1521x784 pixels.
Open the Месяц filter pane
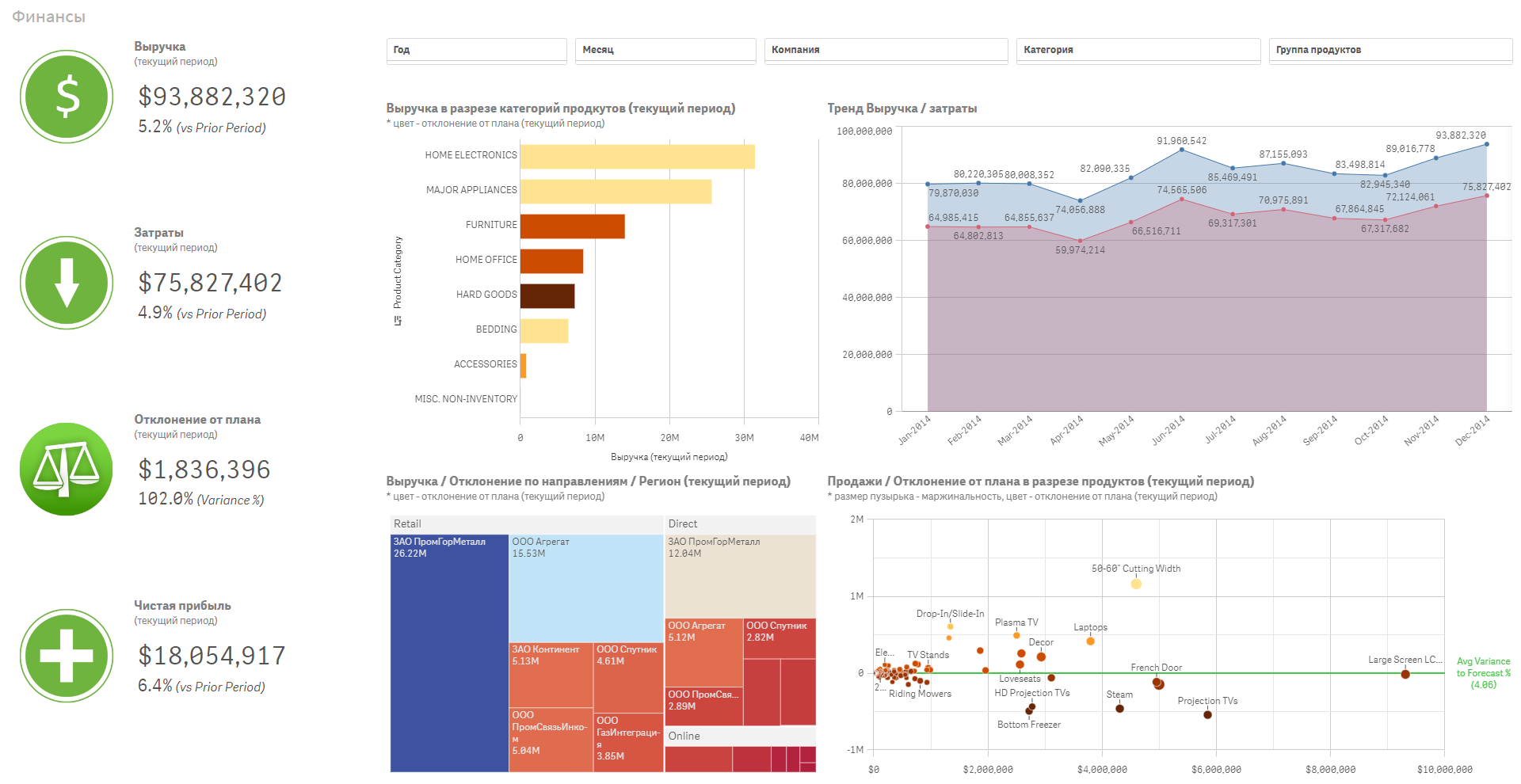(x=665, y=50)
